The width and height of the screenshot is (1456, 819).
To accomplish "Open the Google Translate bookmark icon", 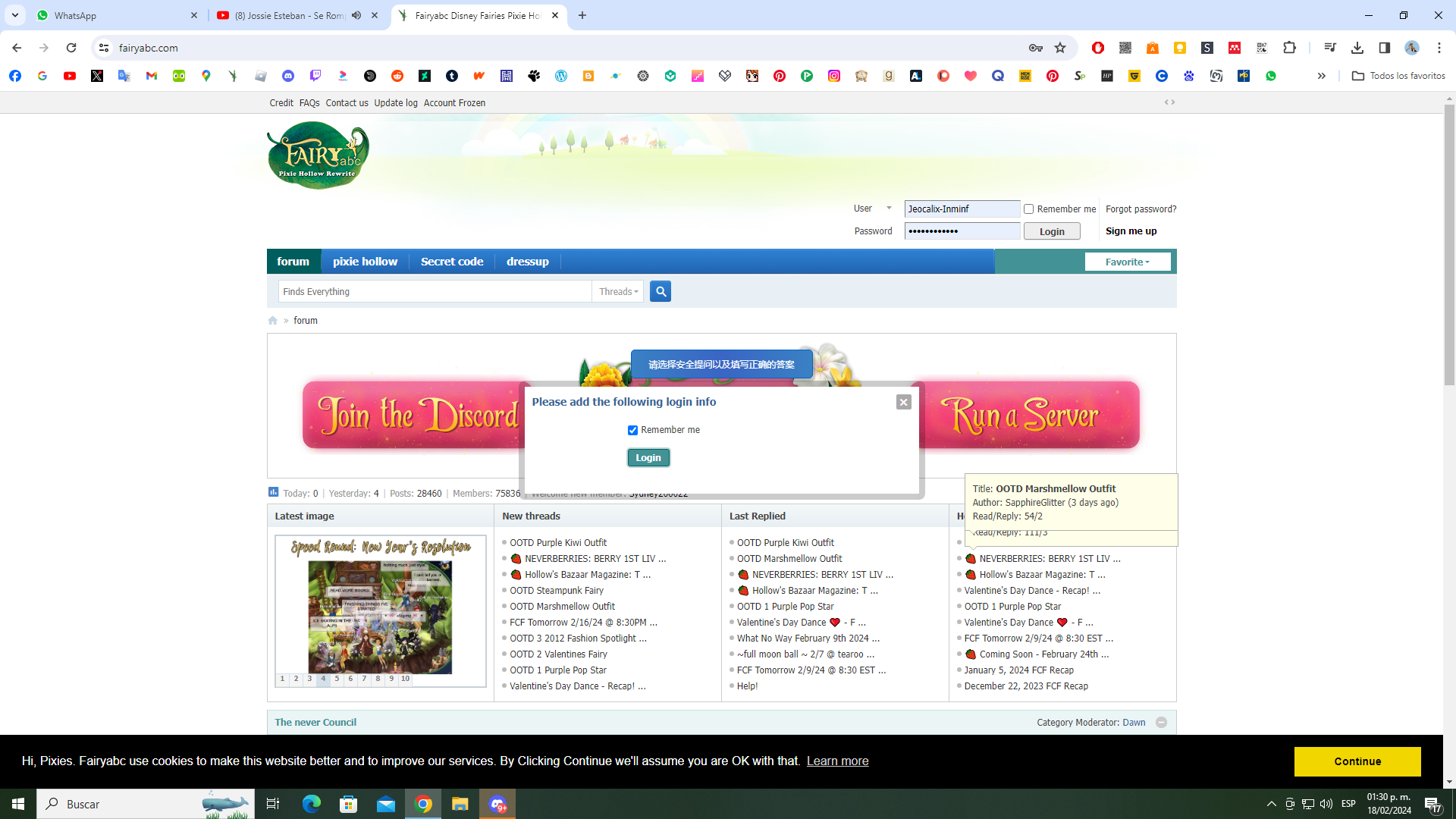I will coord(124,76).
